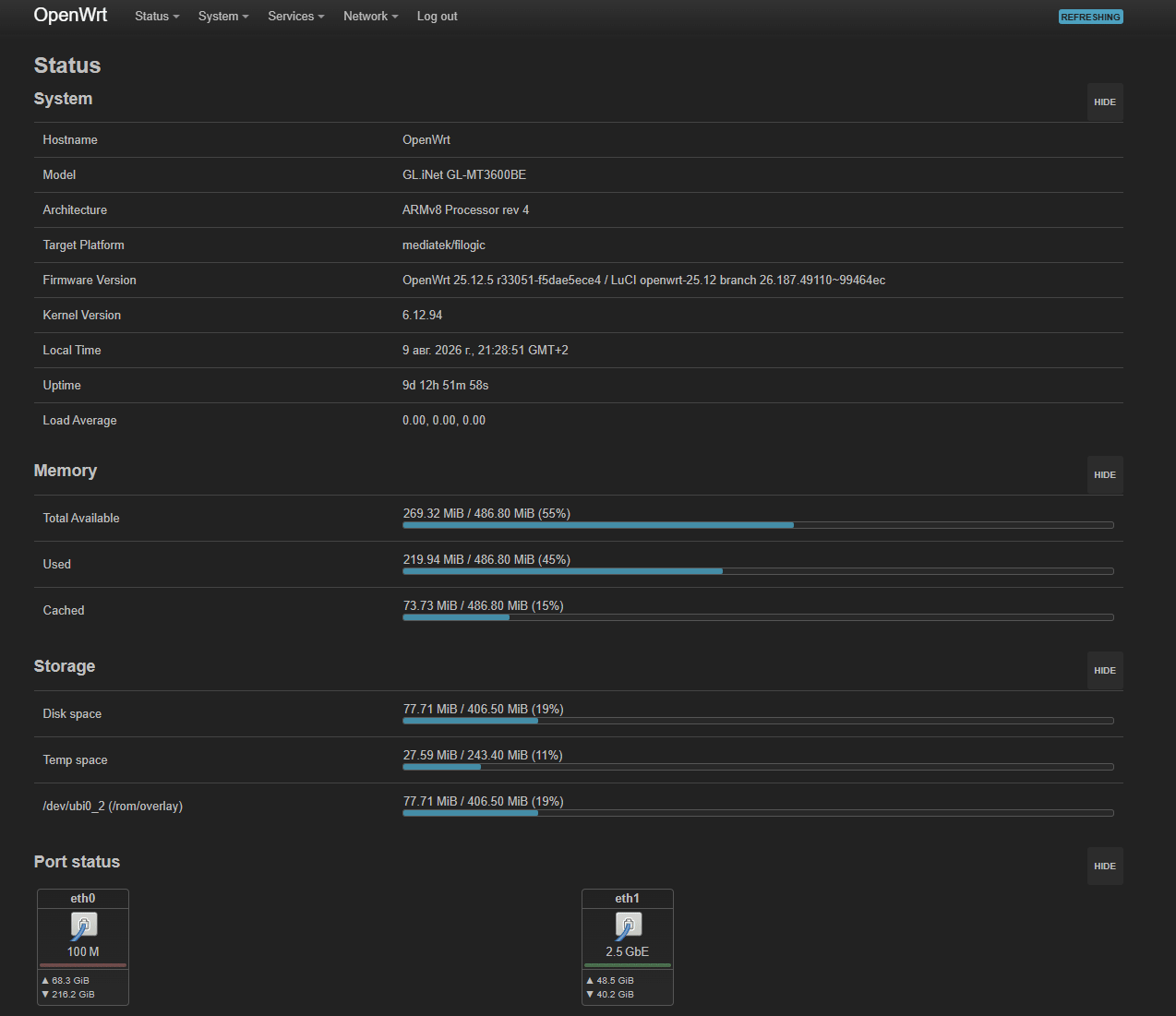Open the System dropdown menu
The height and width of the screenshot is (1016, 1176).
(223, 17)
